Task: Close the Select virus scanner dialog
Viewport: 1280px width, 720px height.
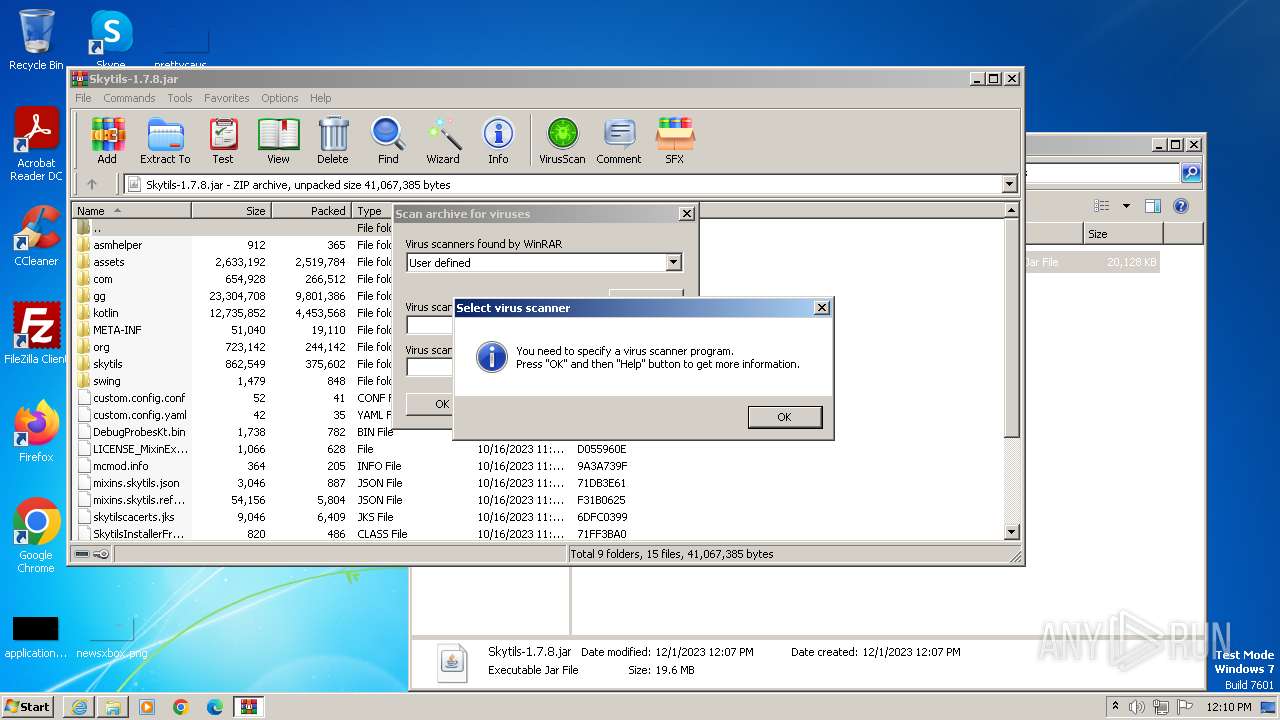Action: click(x=821, y=308)
